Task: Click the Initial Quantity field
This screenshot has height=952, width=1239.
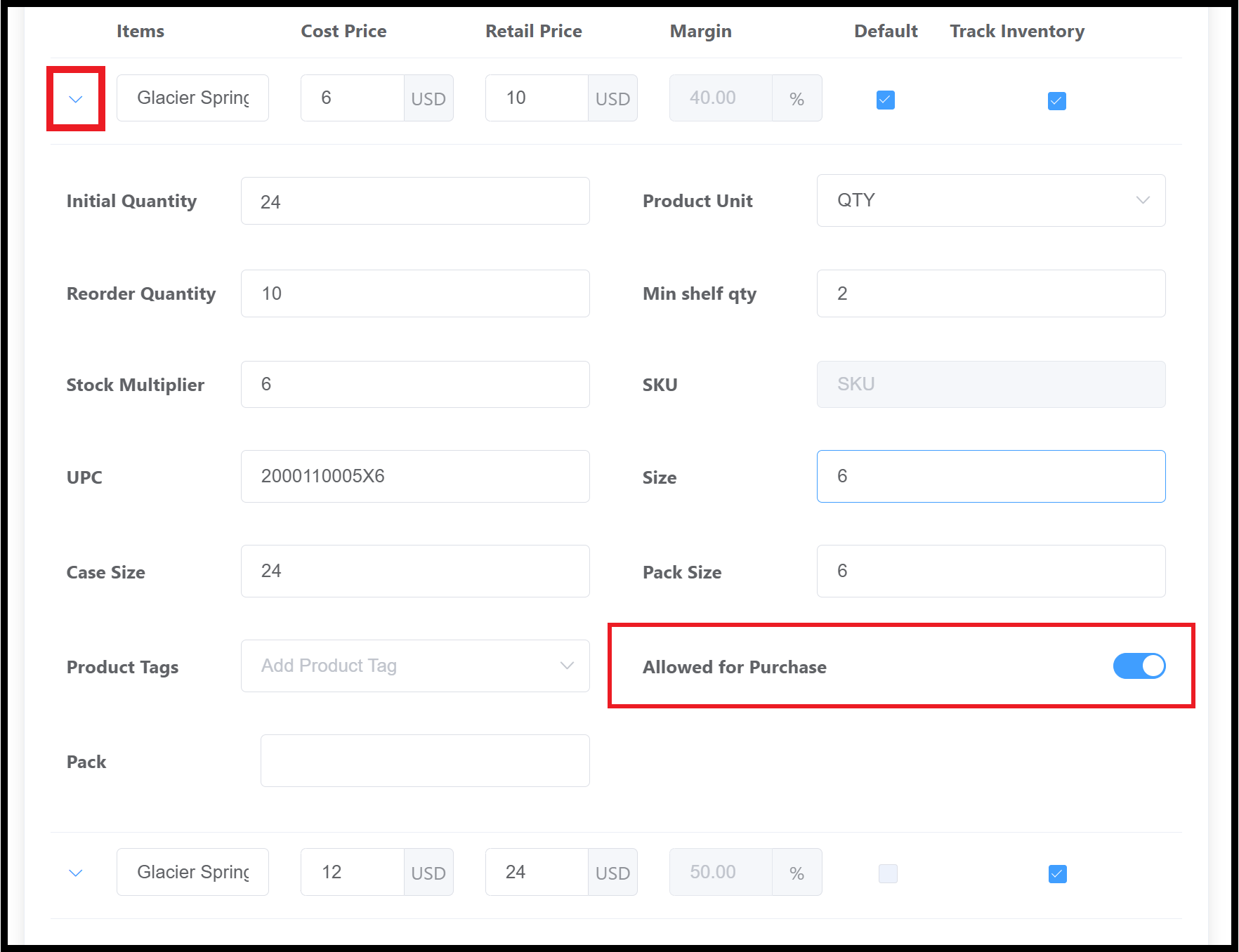Action: pos(414,201)
